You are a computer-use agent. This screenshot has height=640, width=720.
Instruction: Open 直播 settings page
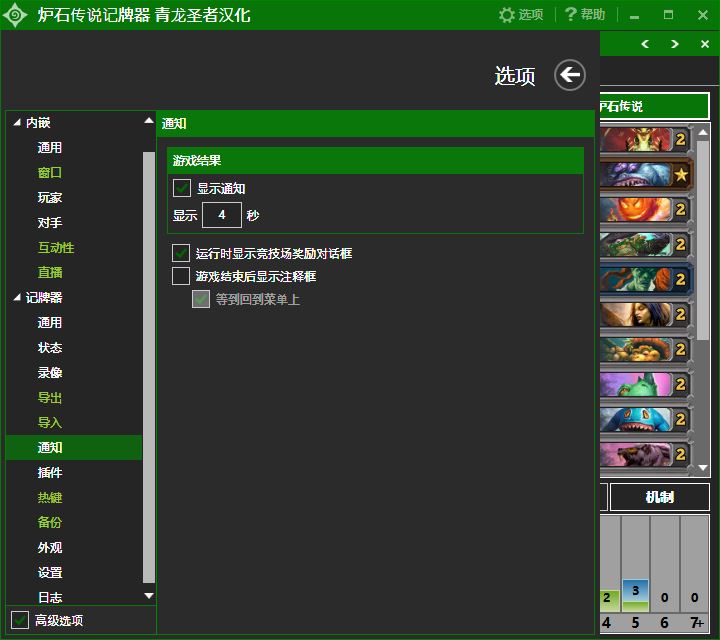[x=50, y=273]
